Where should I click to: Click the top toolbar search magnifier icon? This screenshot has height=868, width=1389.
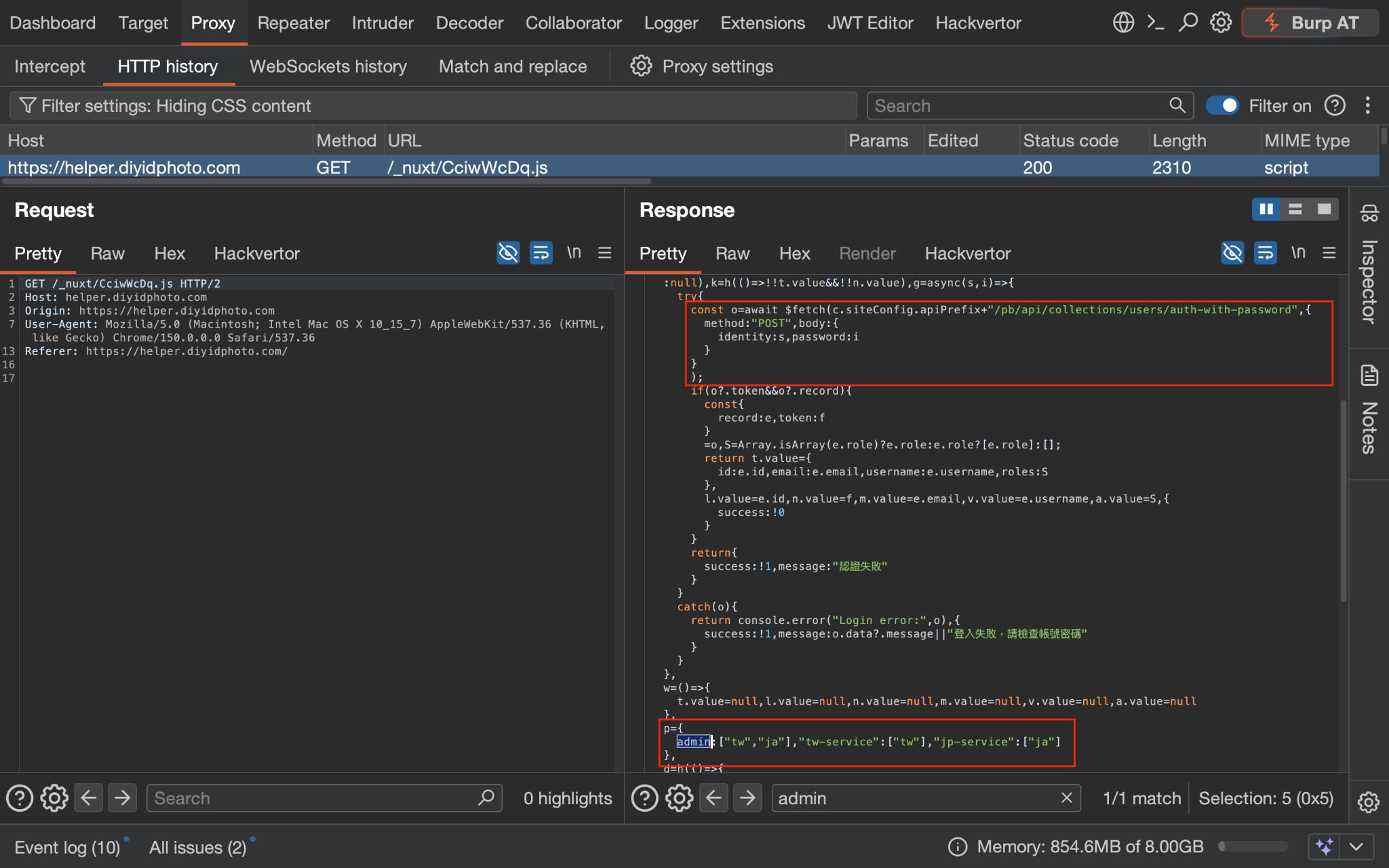1188,22
